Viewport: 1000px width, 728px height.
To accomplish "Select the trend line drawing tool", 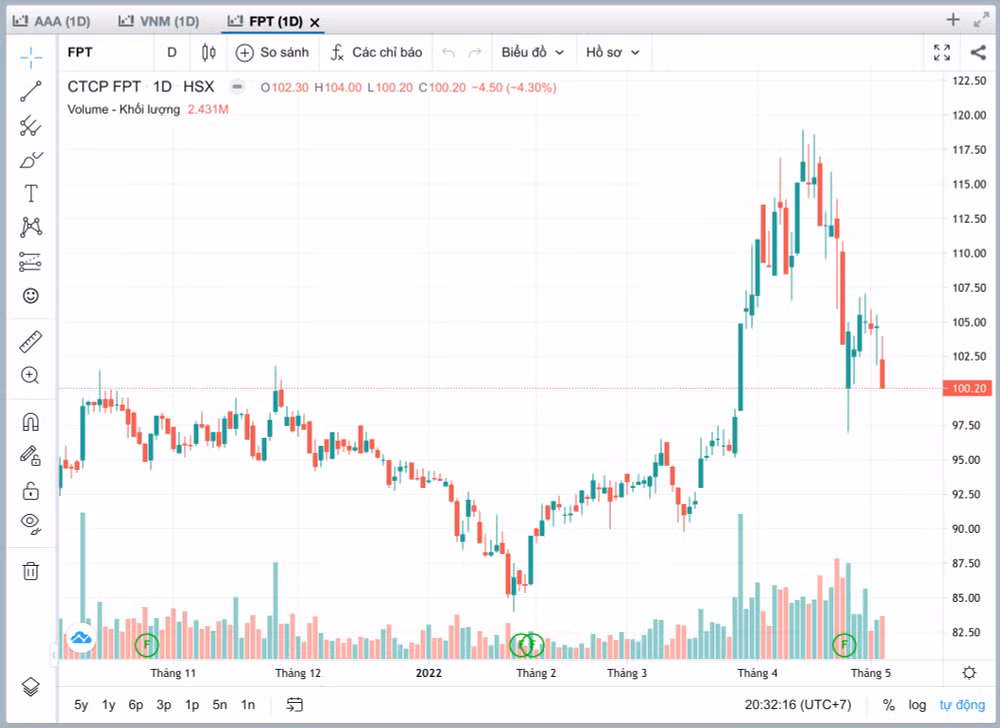I will [31, 91].
